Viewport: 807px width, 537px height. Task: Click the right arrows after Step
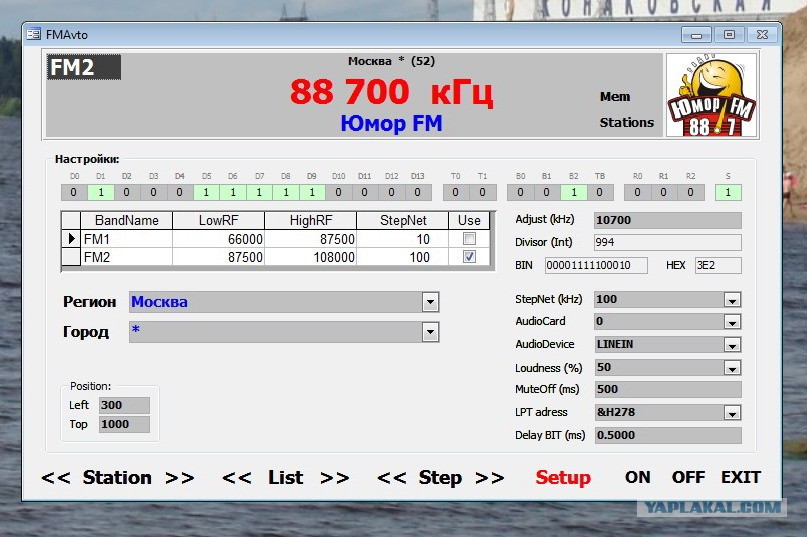(x=489, y=478)
